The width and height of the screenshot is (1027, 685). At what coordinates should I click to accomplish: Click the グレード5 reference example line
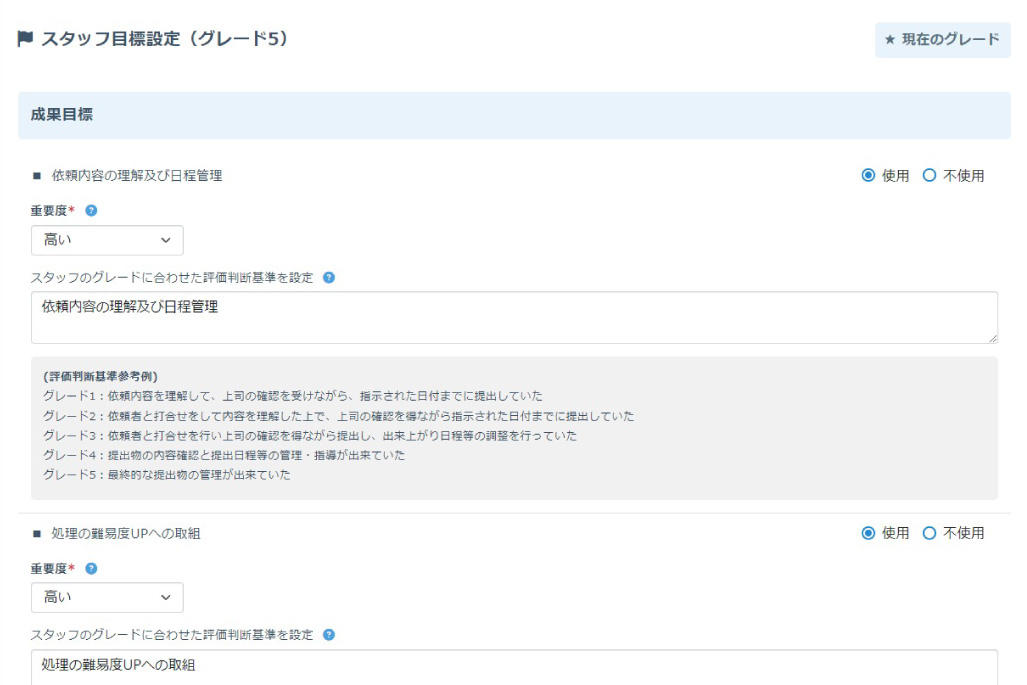point(166,474)
